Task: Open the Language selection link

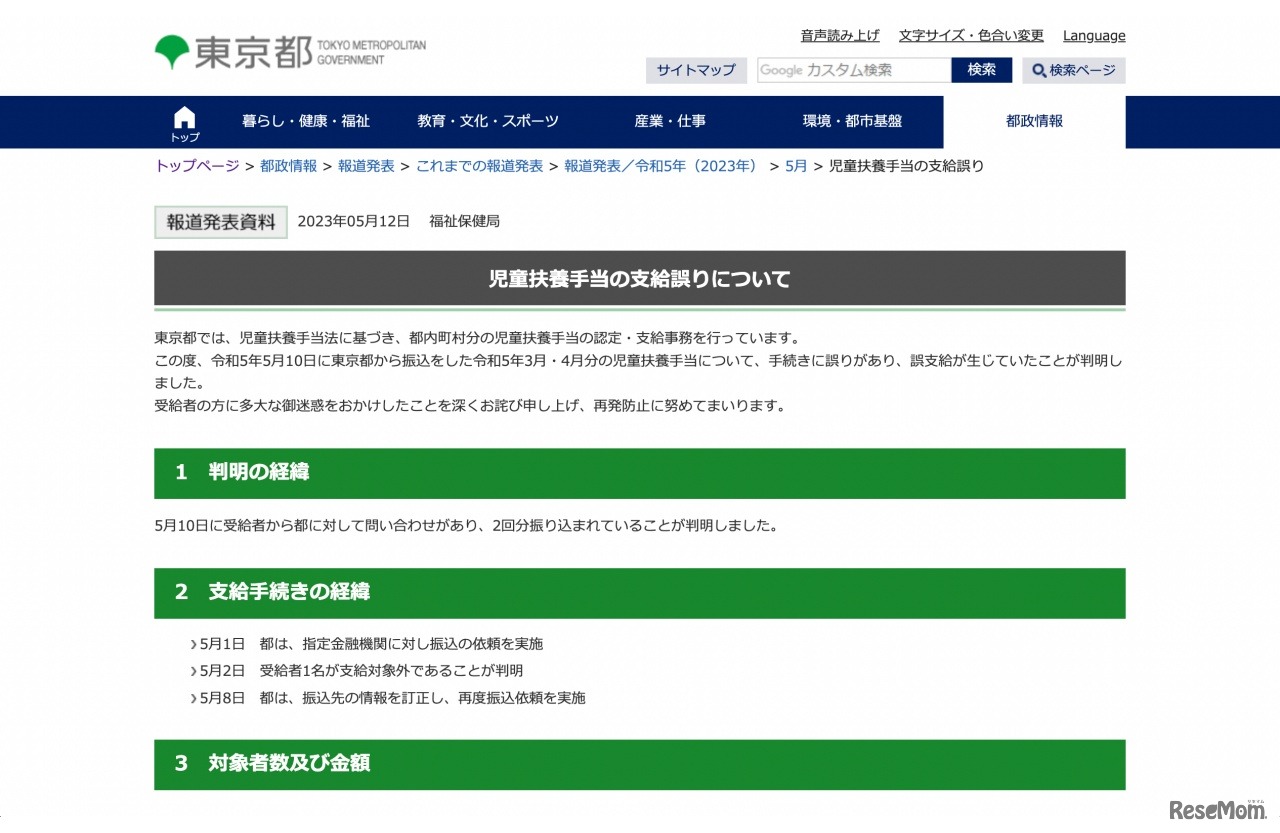Action: coord(1093,36)
